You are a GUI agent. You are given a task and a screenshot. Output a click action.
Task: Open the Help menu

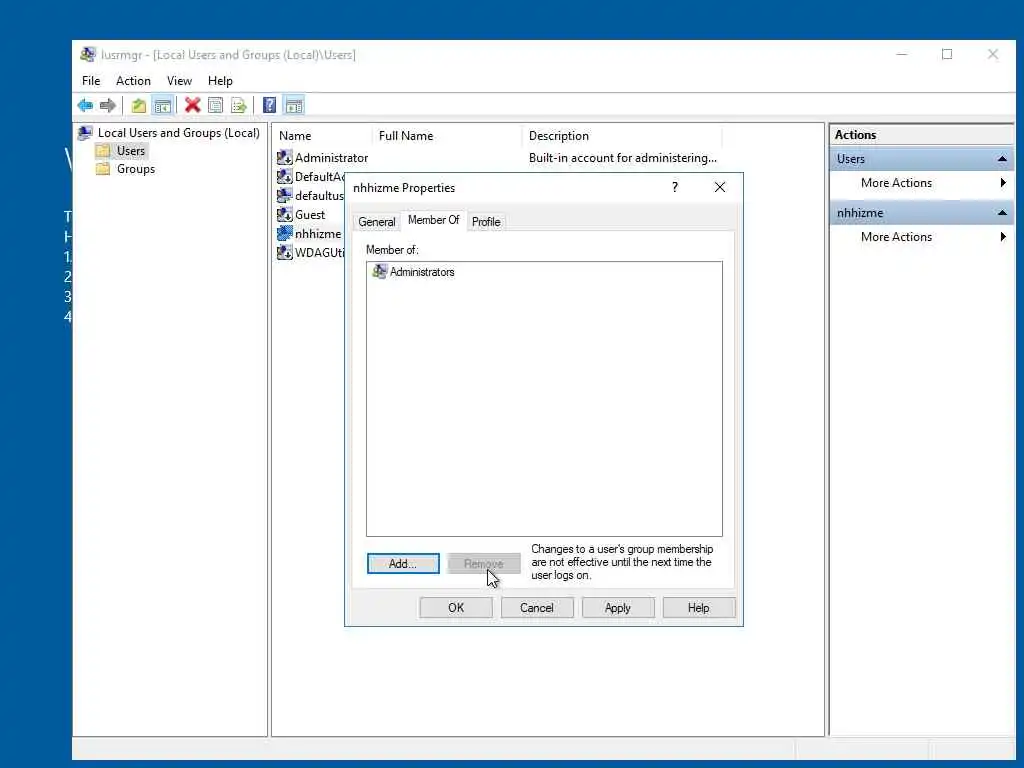point(220,81)
